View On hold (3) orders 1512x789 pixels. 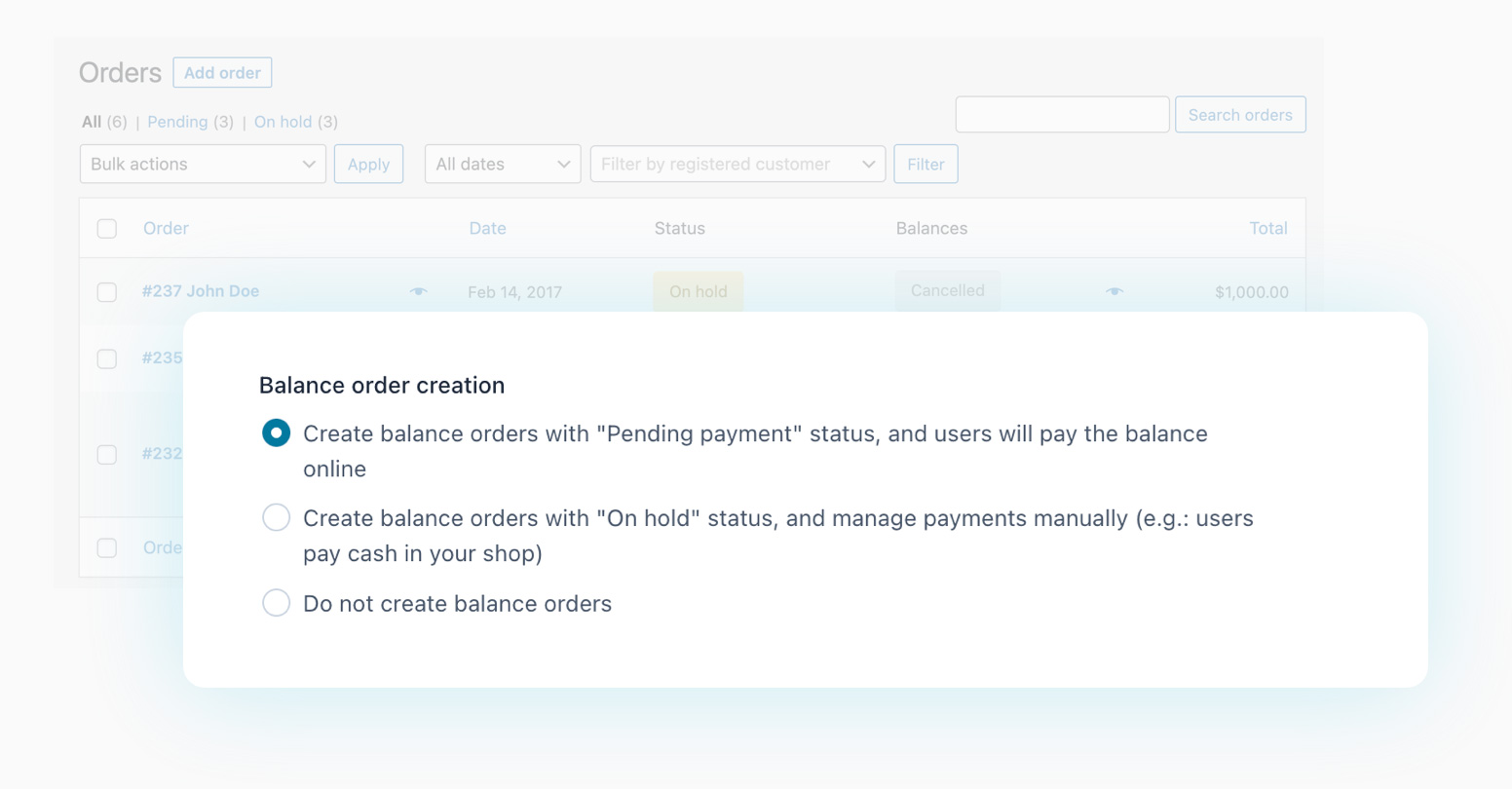(x=294, y=121)
